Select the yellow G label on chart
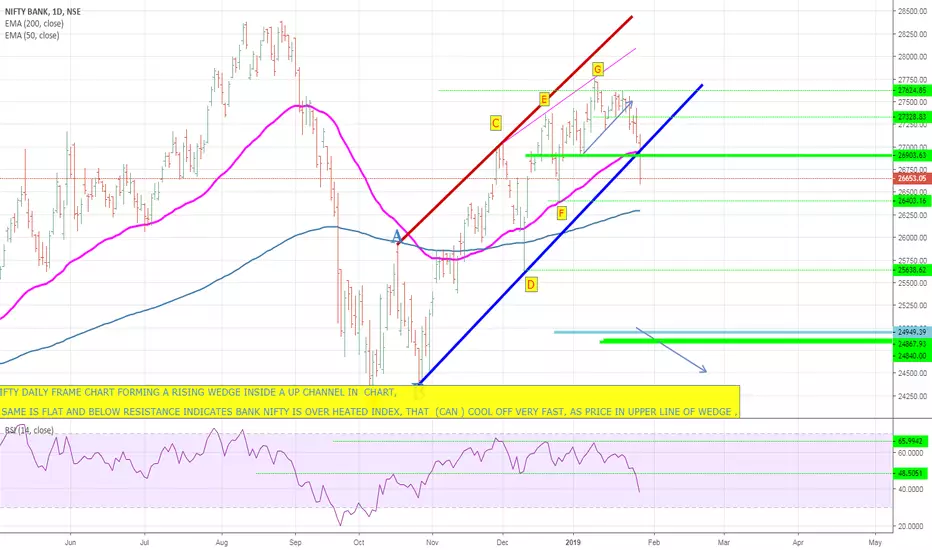932x550 pixels. point(597,70)
